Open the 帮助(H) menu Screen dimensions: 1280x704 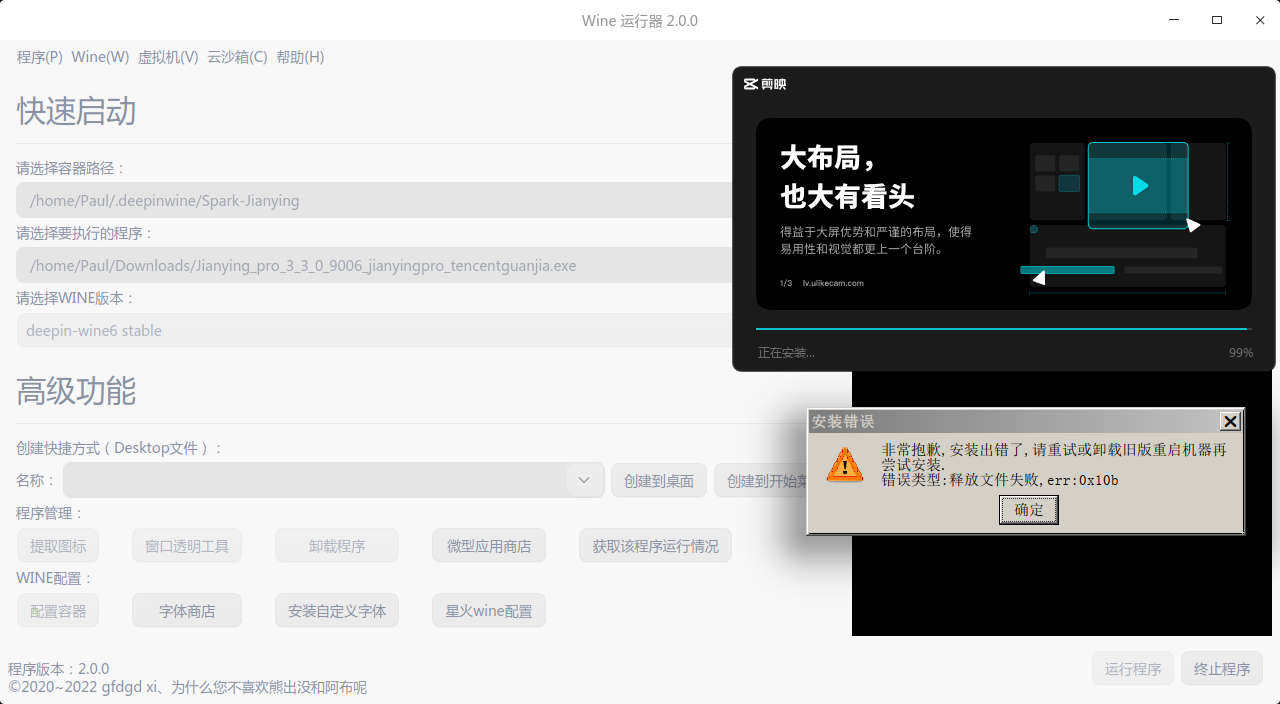(x=300, y=57)
